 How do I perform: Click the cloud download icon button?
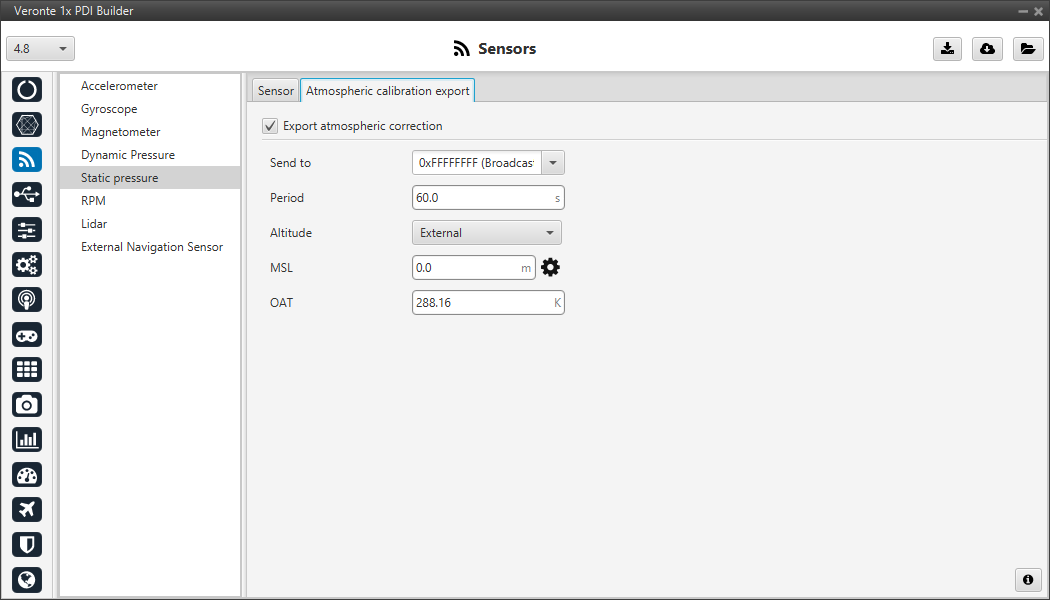[x=987, y=49]
